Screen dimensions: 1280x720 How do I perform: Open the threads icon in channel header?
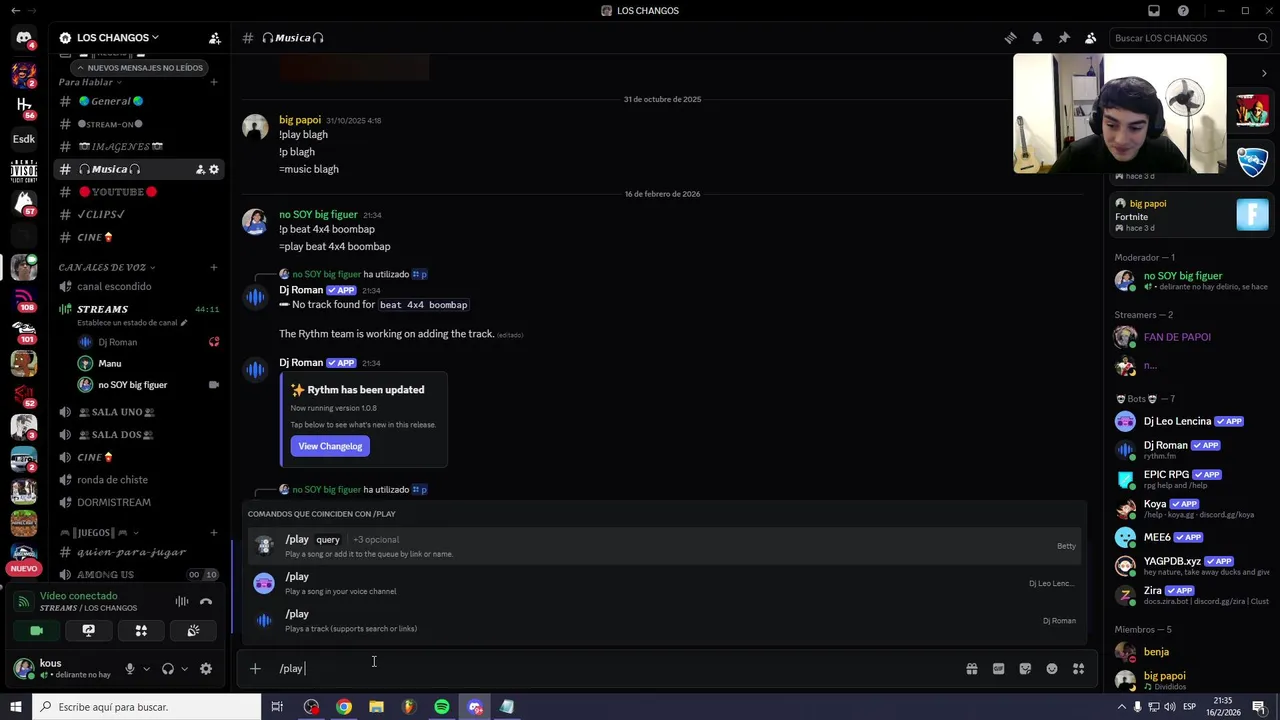pos(1010,38)
